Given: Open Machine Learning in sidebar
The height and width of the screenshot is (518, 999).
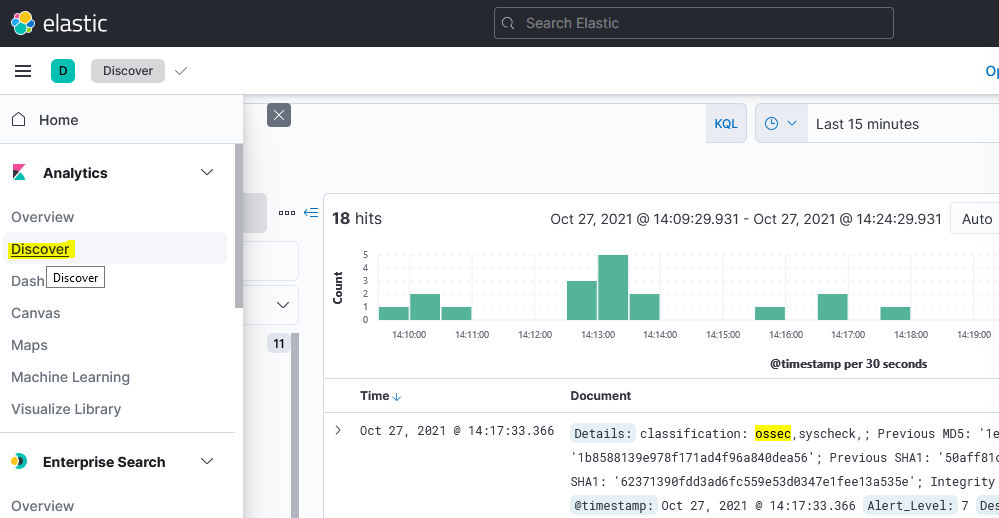Looking at the screenshot, I should [x=71, y=377].
